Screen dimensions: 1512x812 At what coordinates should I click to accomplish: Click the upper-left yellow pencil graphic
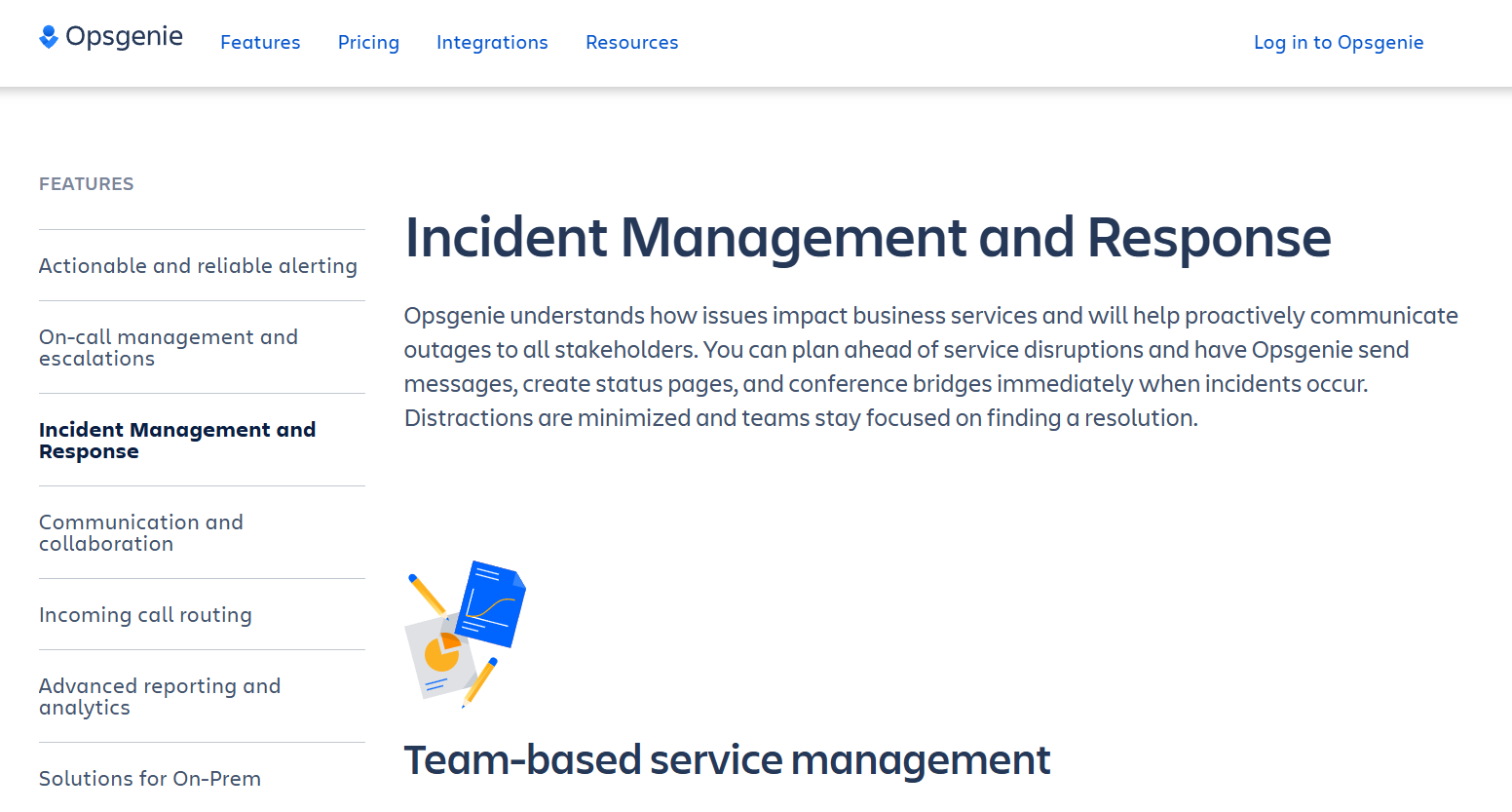click(x=426, y=593)
